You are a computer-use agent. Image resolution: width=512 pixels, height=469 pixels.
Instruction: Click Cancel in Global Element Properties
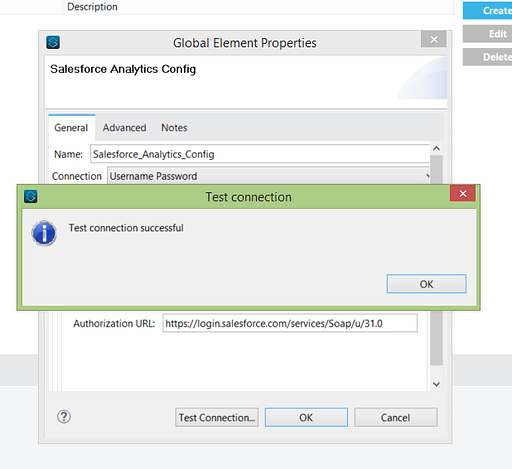[x=396, y=417]
